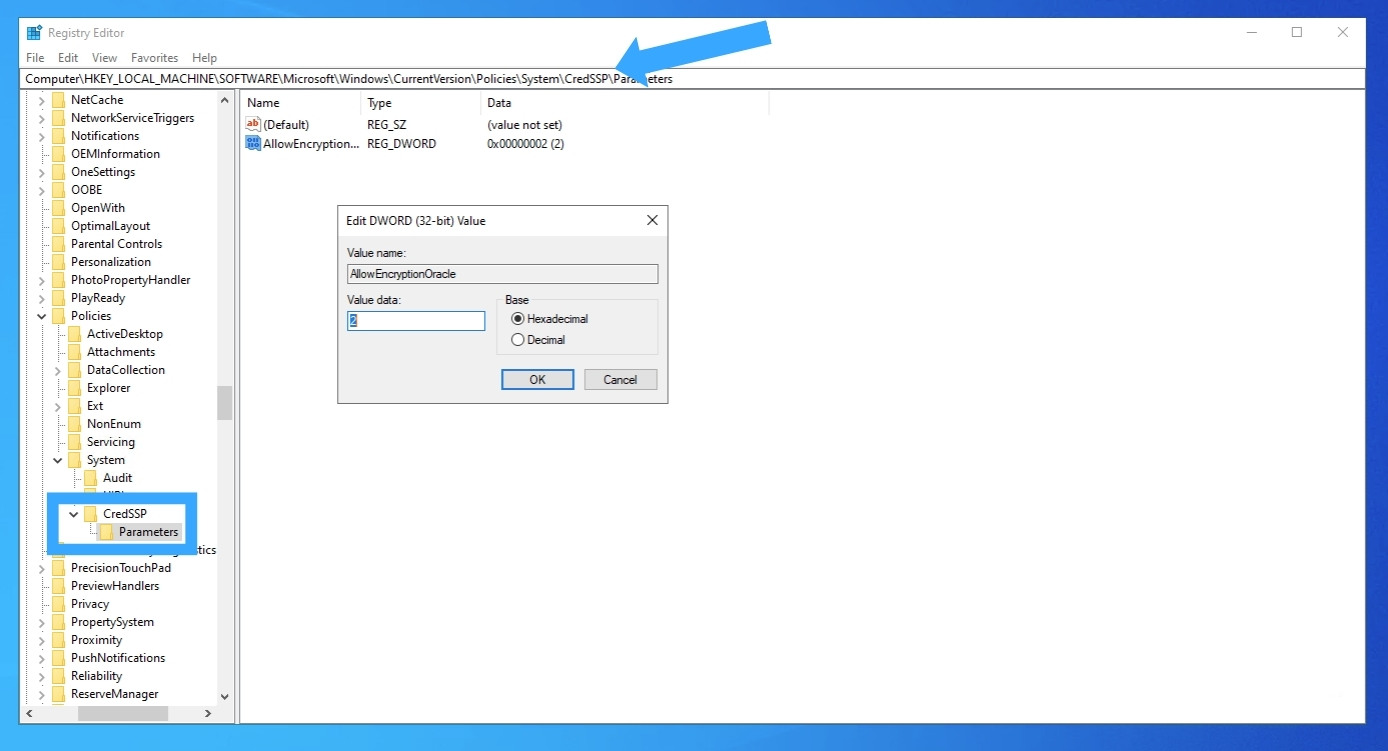Focus the Value data input field

coord(416,321)
